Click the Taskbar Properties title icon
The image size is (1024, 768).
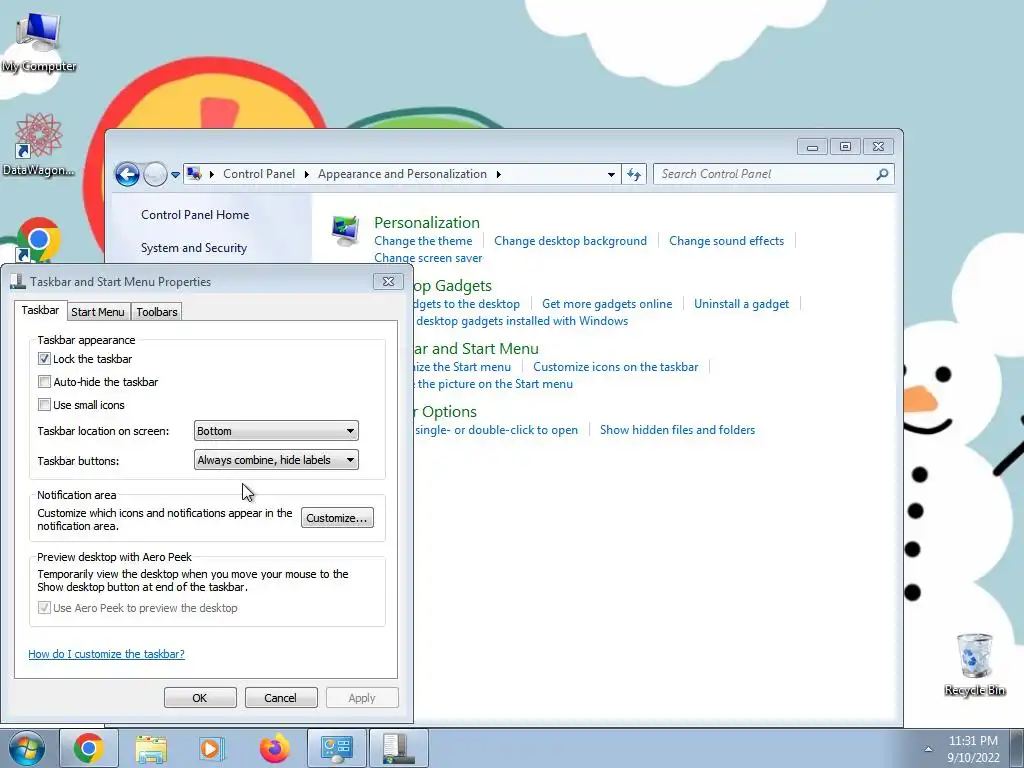pos(18,281)
